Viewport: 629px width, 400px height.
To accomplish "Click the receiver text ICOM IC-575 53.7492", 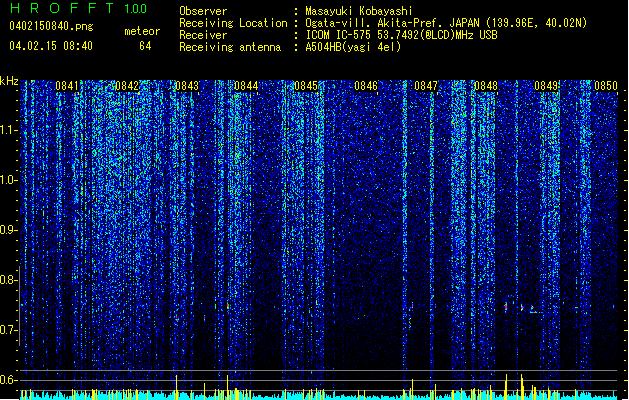I will (401, 35).
